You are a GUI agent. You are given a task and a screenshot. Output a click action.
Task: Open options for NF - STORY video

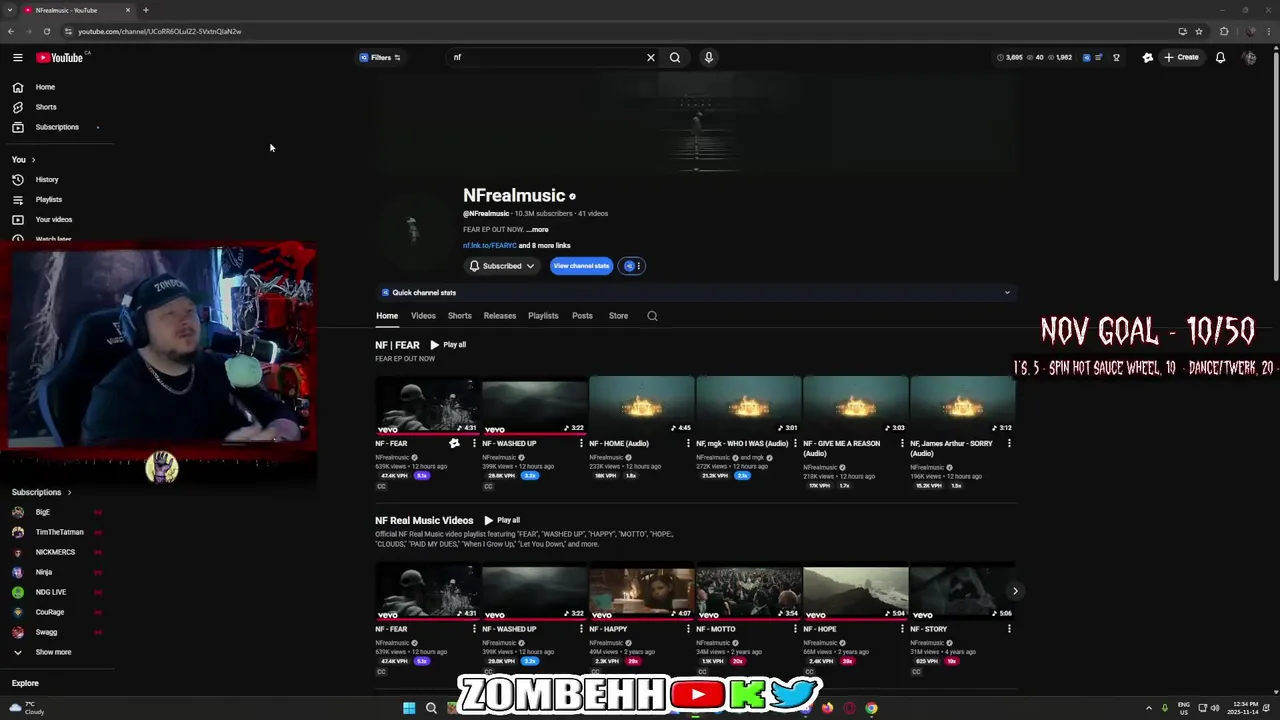[x=1009, y=629]
